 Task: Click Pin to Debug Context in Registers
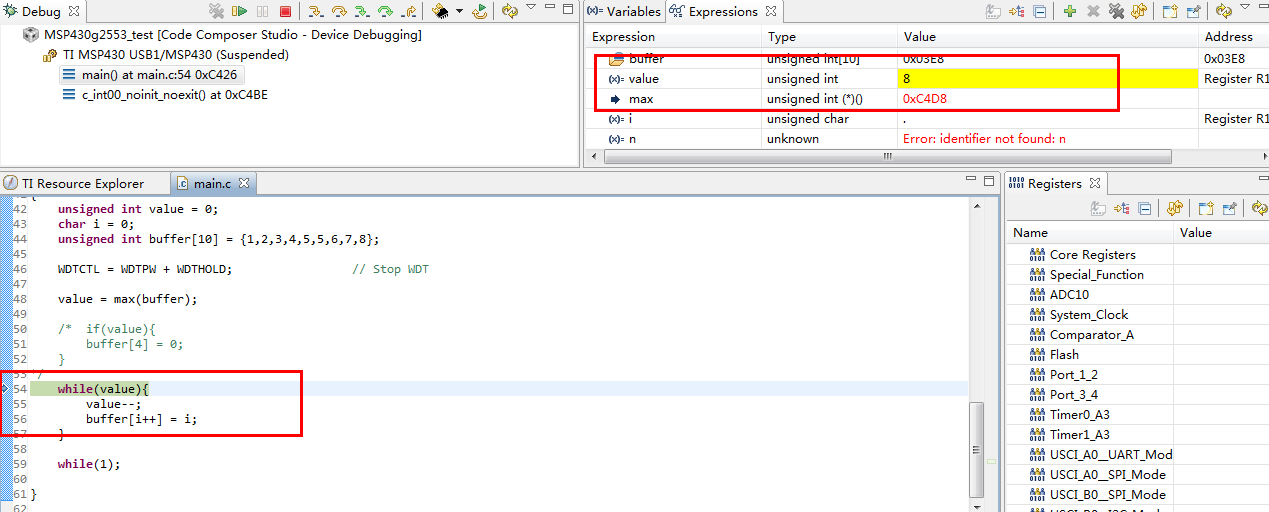click(1230, 208)
